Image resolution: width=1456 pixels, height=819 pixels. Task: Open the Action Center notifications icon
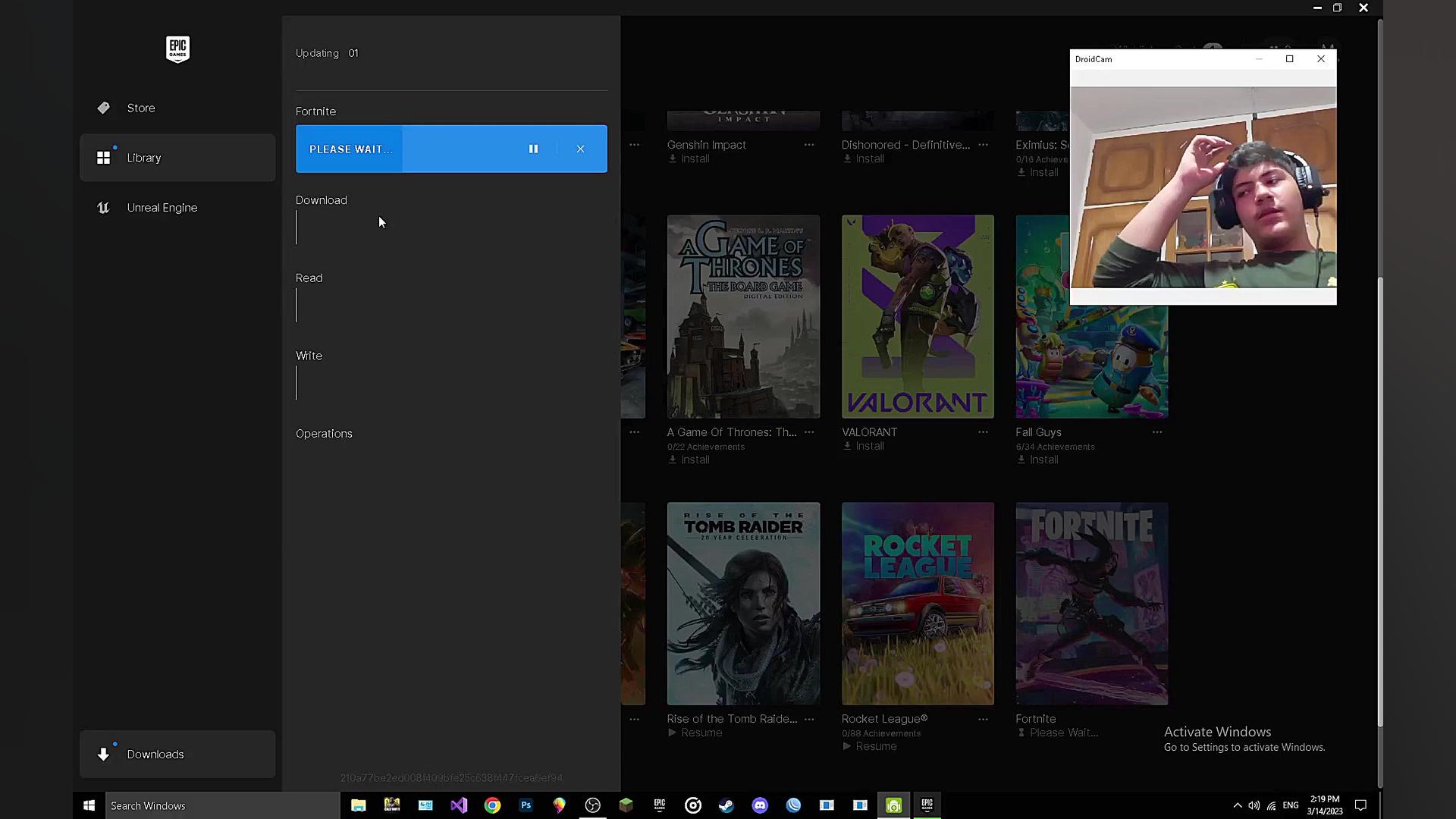(x=1360, y=805)
